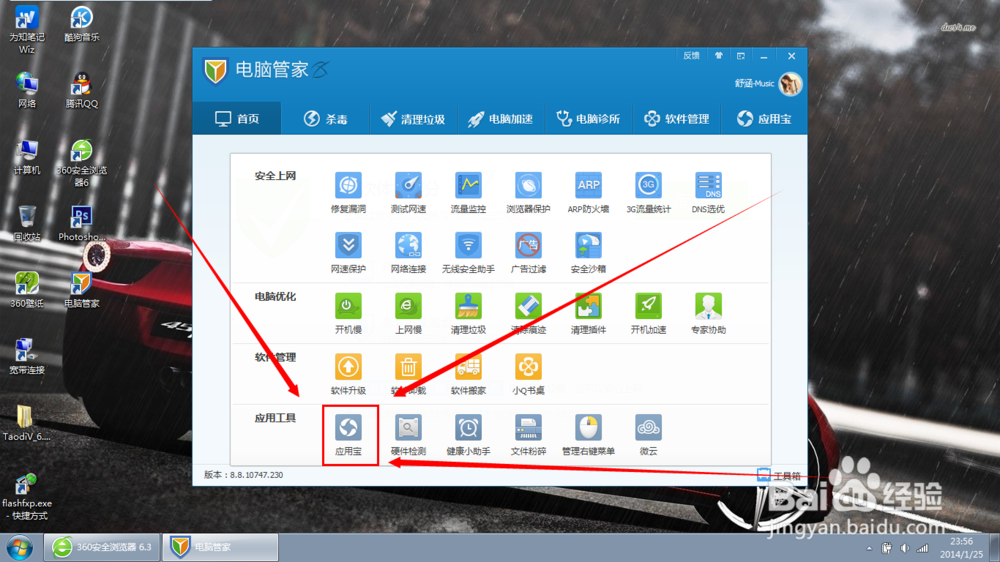Switch to the 杀毒 tab
The width and height of the screenshot is (1000, 562).
point(325,119)
